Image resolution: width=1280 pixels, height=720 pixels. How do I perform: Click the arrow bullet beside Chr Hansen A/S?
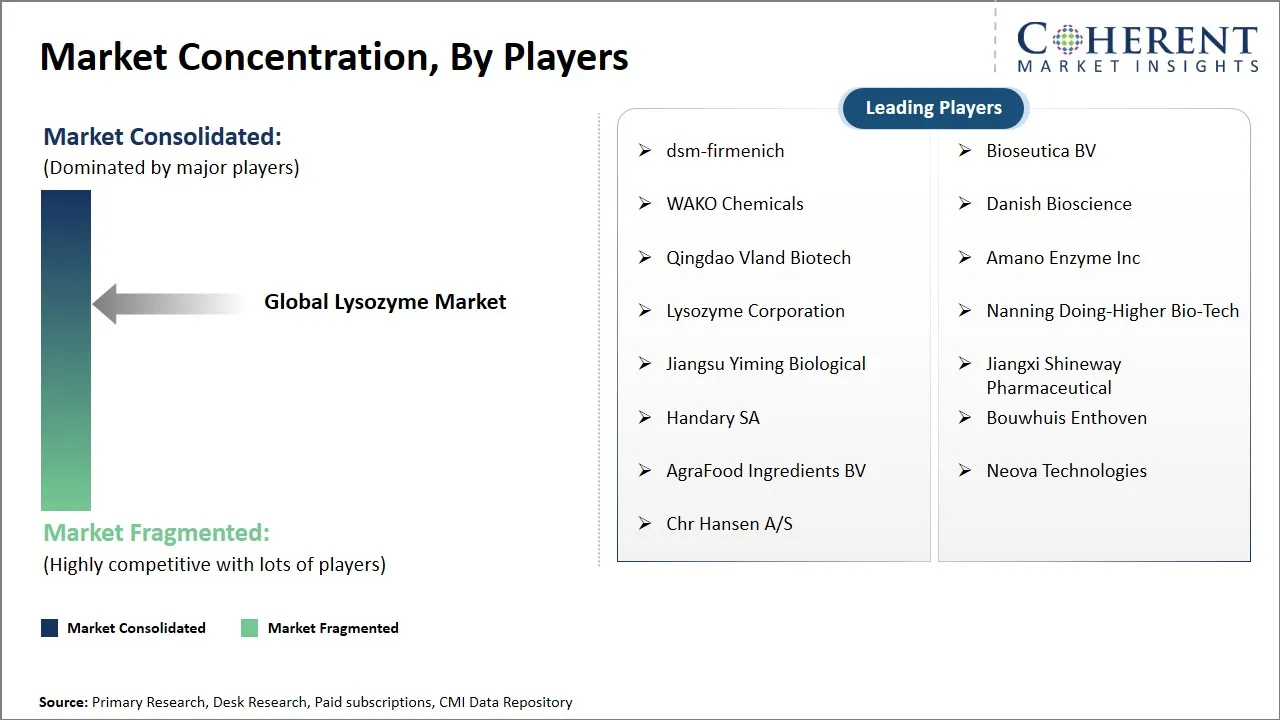pyautogui.click(x=645, y=524)
